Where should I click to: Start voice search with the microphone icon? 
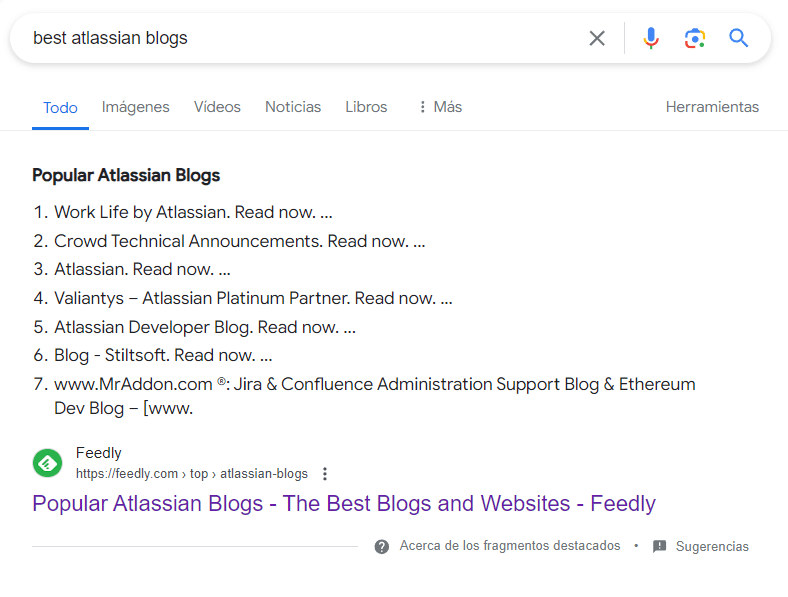pyautogui.click(x=651, y=38)
